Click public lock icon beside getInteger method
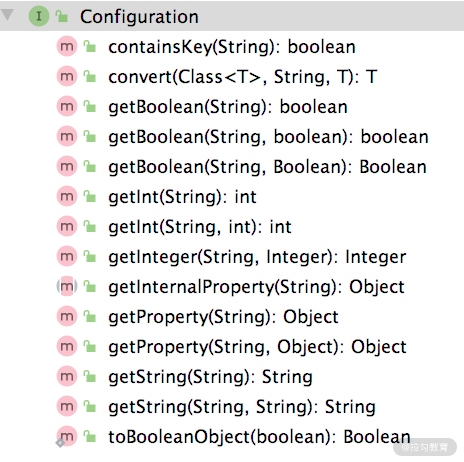464x462 pixels. pyautogui.click(x=90, y=256)
